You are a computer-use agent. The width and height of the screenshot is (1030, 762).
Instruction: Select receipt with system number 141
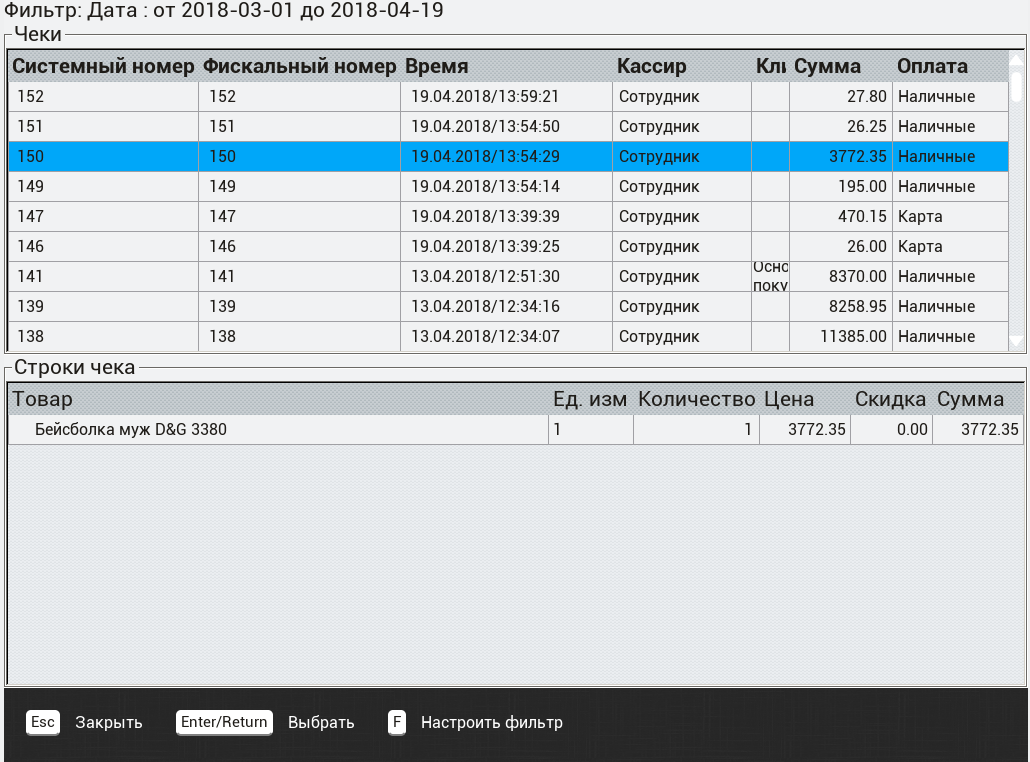click(508, 277)
